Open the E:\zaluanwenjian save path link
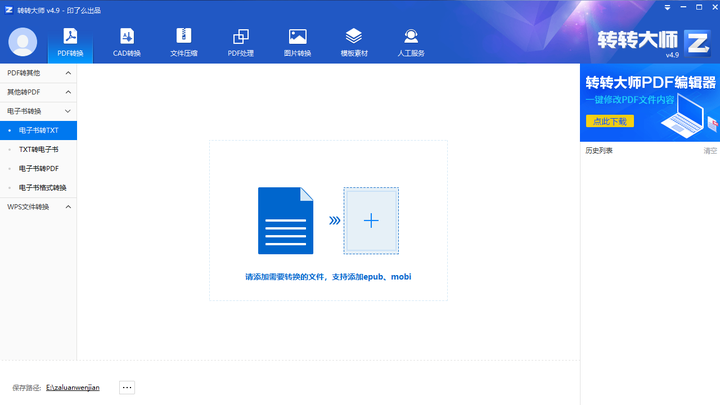Image resolution: width=720 pixels, height=405 pixels. (x=73, y=388)
